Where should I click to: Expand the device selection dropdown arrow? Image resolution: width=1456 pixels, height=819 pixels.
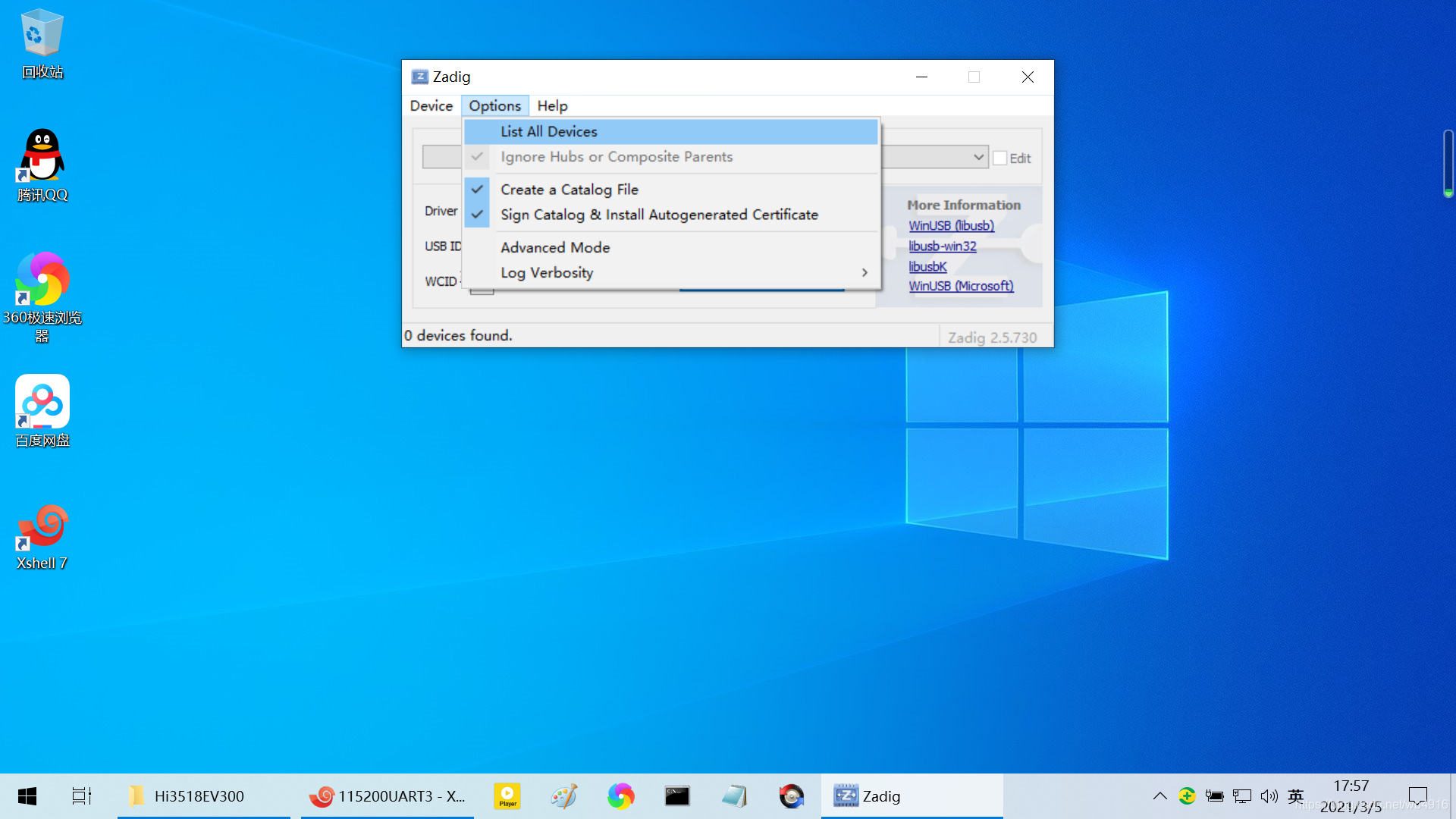[978, 157]
